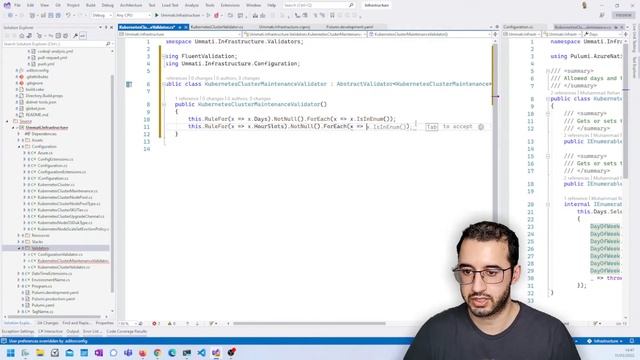Open the Any CPU platform dropdown
The height and width of the screenshot is (360, 640).
133,15
